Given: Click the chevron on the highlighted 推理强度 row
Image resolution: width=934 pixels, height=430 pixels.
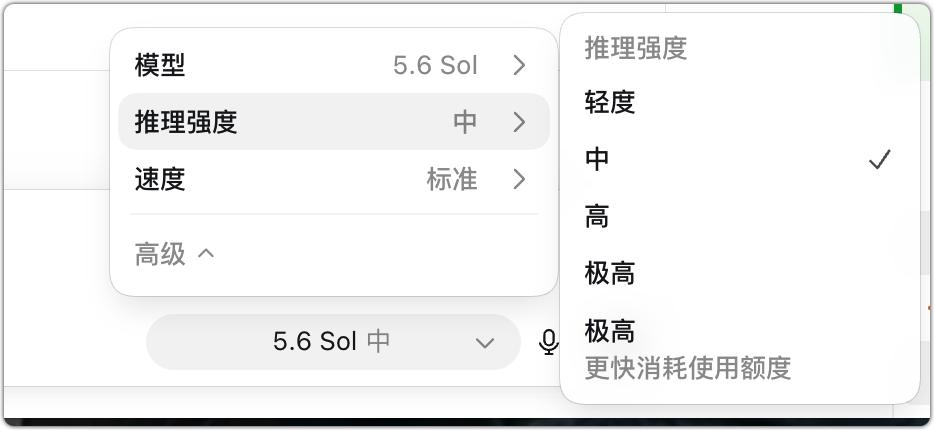Looking at the screenshot, I should click(x=519, y=122).
